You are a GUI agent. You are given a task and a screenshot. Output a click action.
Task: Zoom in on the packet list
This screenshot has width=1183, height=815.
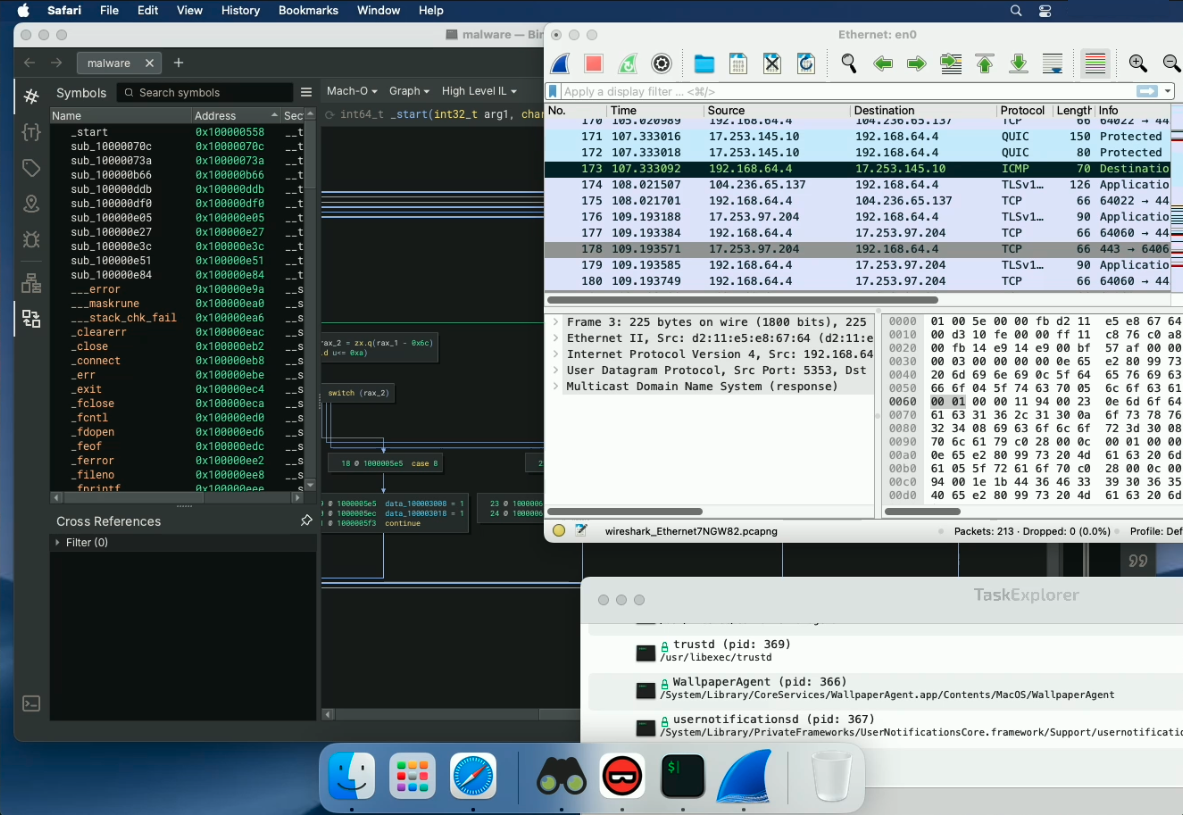(x=1139, y=63)
